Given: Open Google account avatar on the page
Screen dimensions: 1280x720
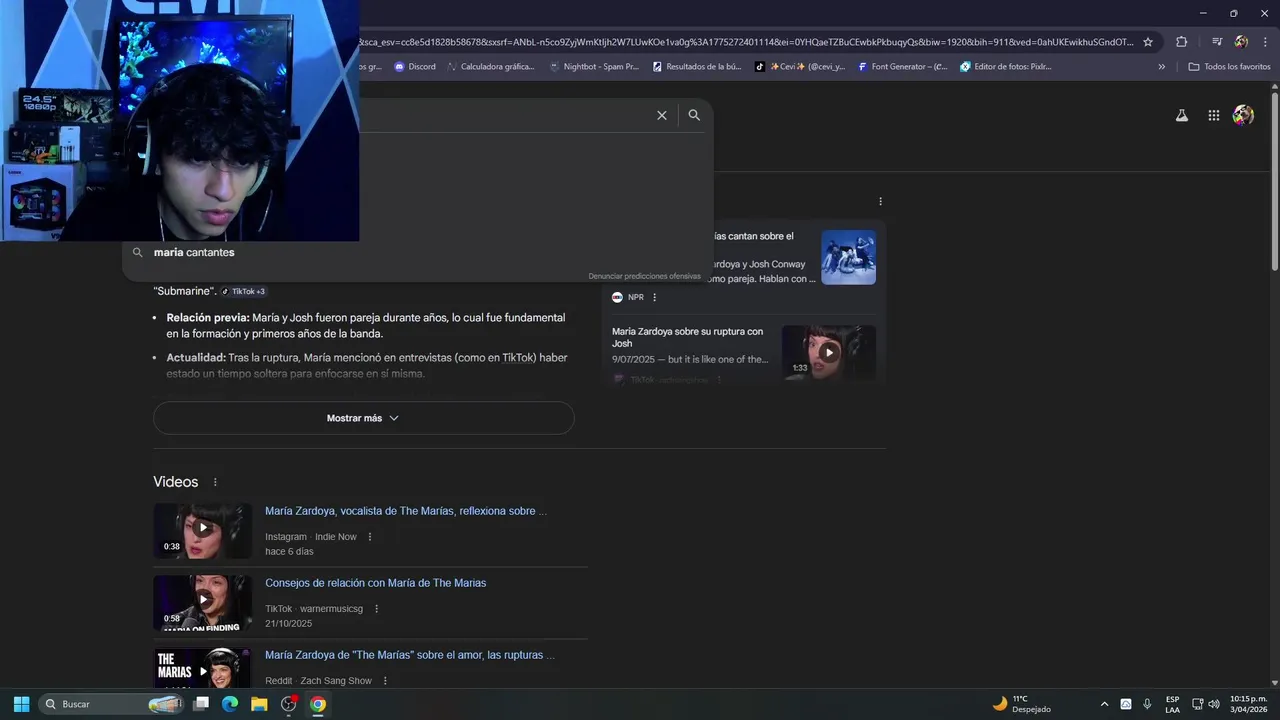Looking at the screenshot, I should (1243, 115).
